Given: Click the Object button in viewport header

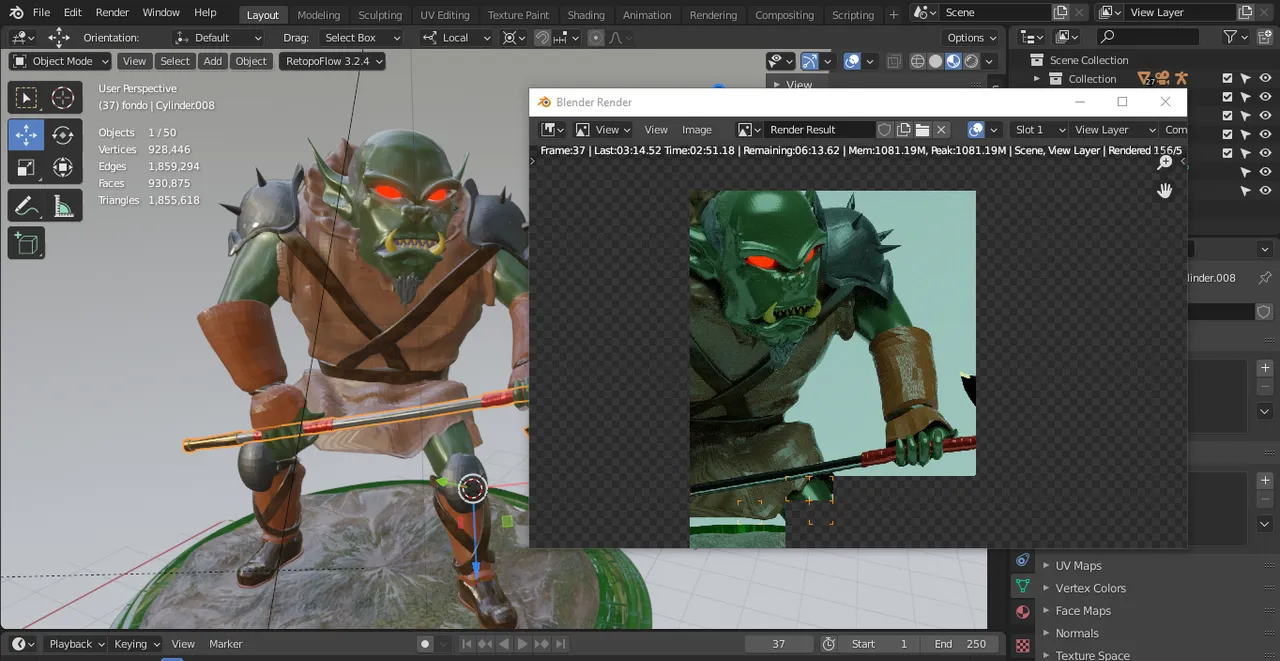Looking at the screenshot, I should pos(251,61).
